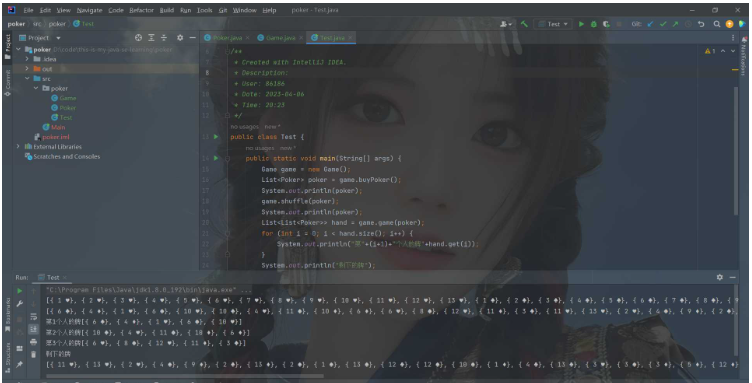Image resolution: width=752 pixels, height=383 pixels.
Task: Open the wrench icon in the Run panel
Action: 20,303
